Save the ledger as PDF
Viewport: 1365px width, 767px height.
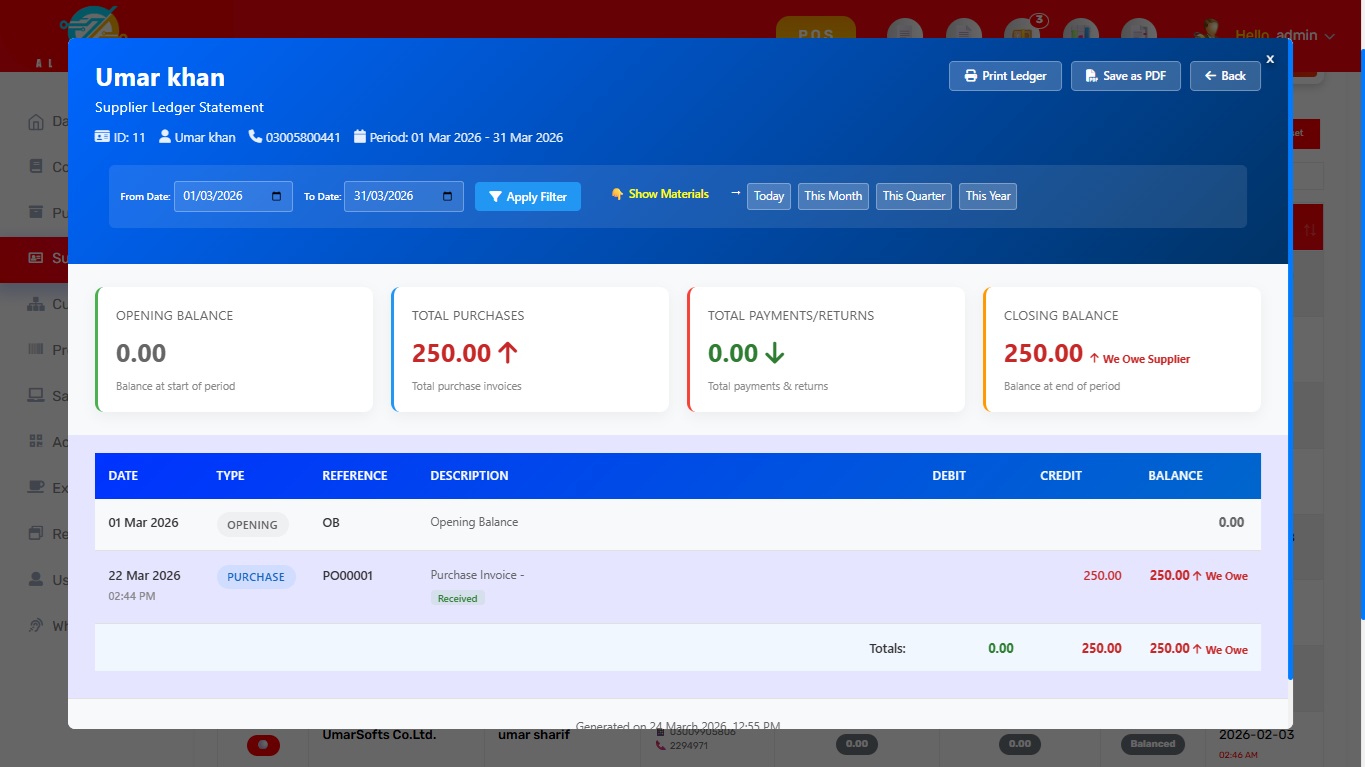coord(1125,76)
